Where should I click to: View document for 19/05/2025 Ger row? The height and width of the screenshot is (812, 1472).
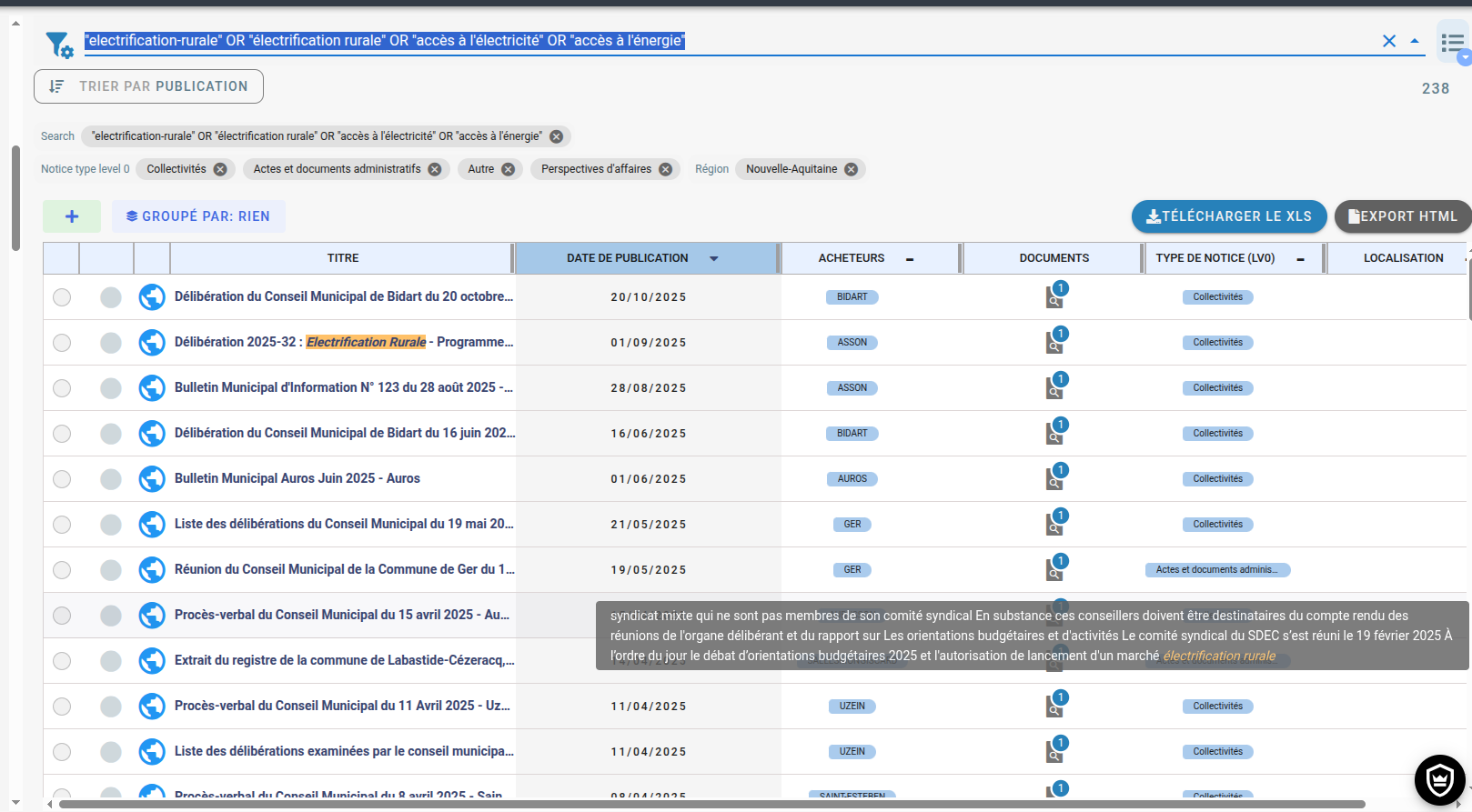(x=1055, y=568)
